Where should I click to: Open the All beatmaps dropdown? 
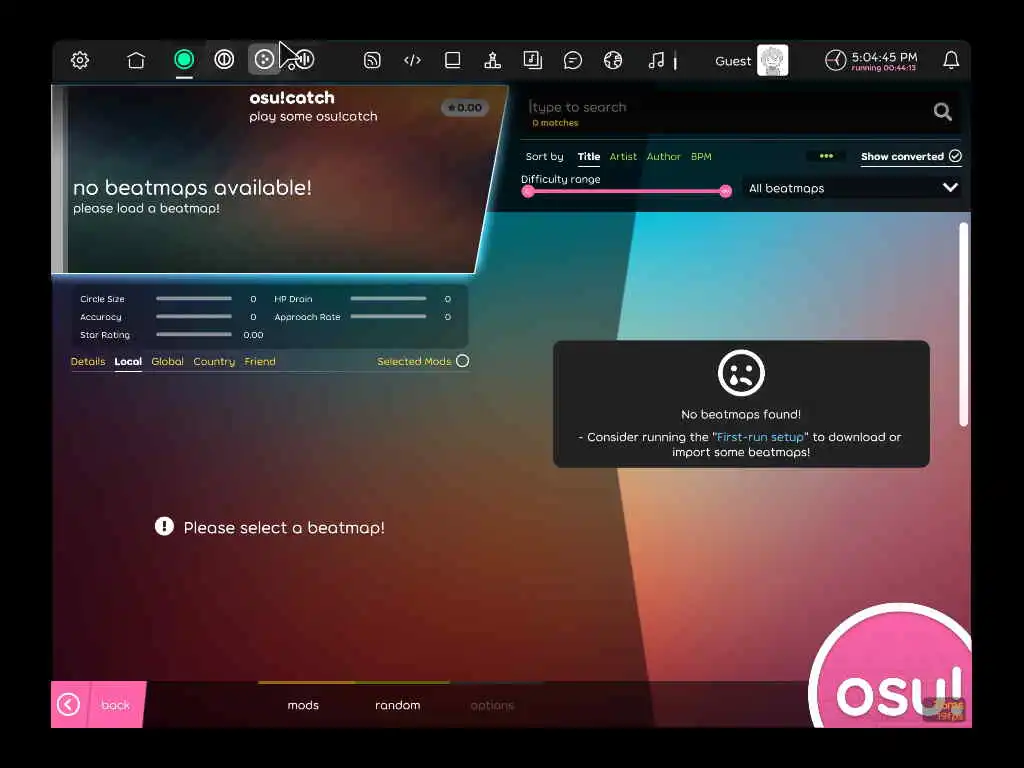pyautogui.click(x=852, y=188)
